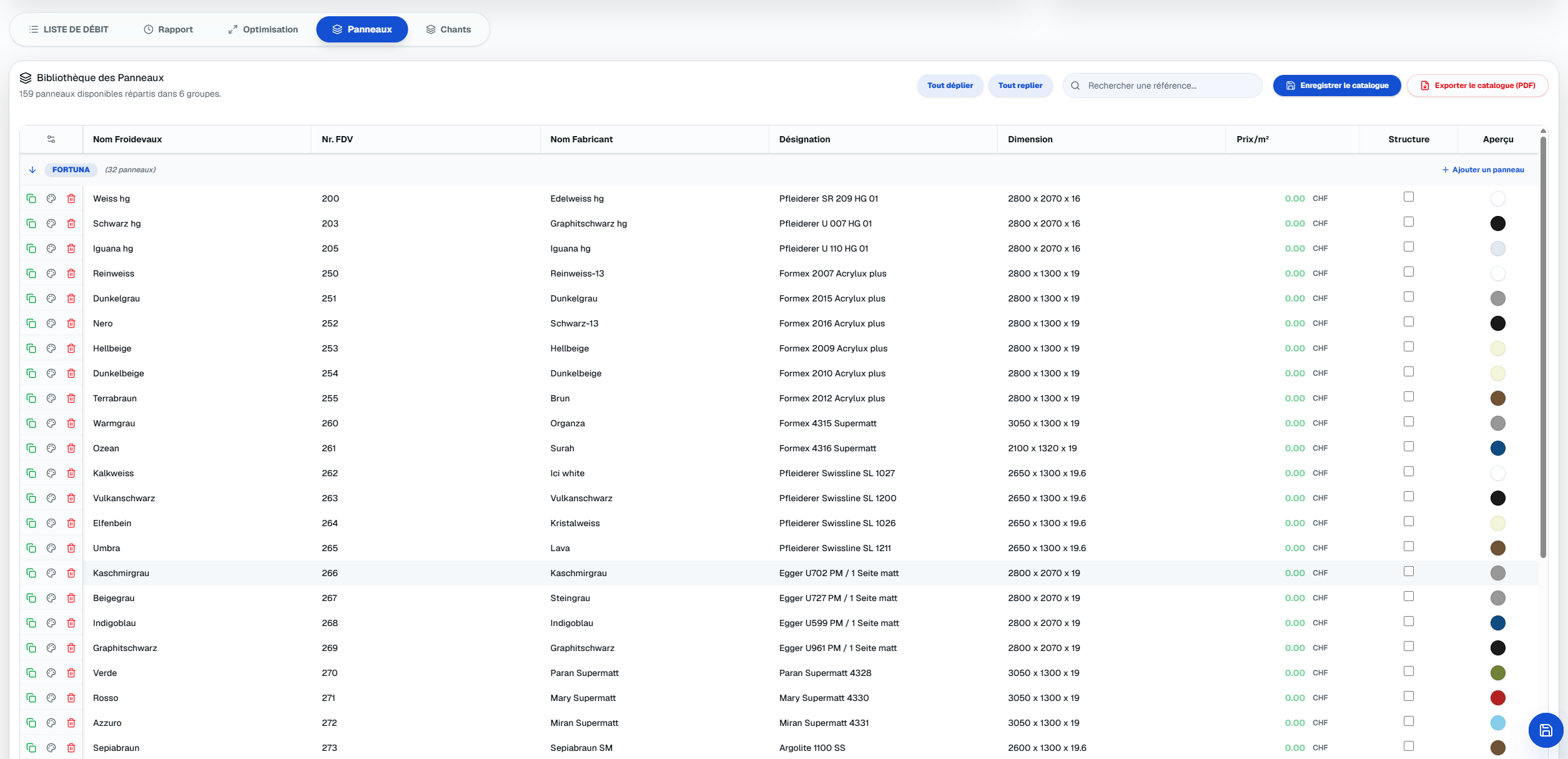Duplicate the Hellbeige panel

click(x=31, y=348)
